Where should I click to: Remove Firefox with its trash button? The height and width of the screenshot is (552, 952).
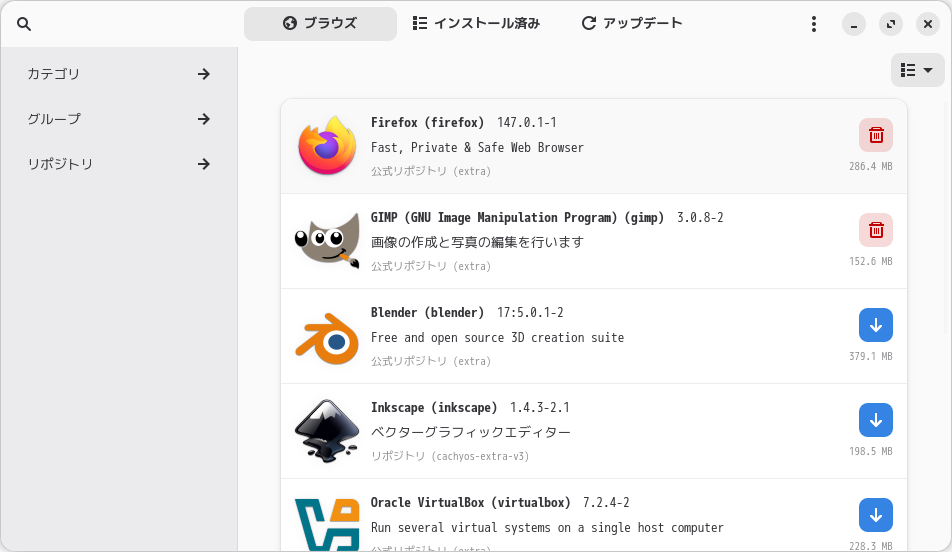(876, 135)
